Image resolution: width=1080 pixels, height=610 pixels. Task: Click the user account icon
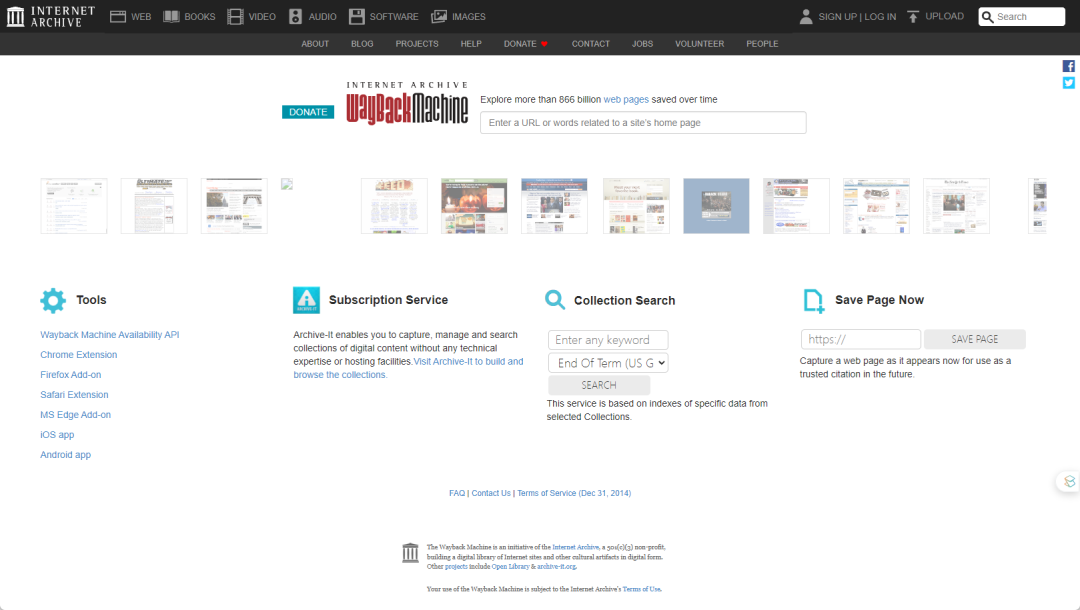[x=806, y=17]
